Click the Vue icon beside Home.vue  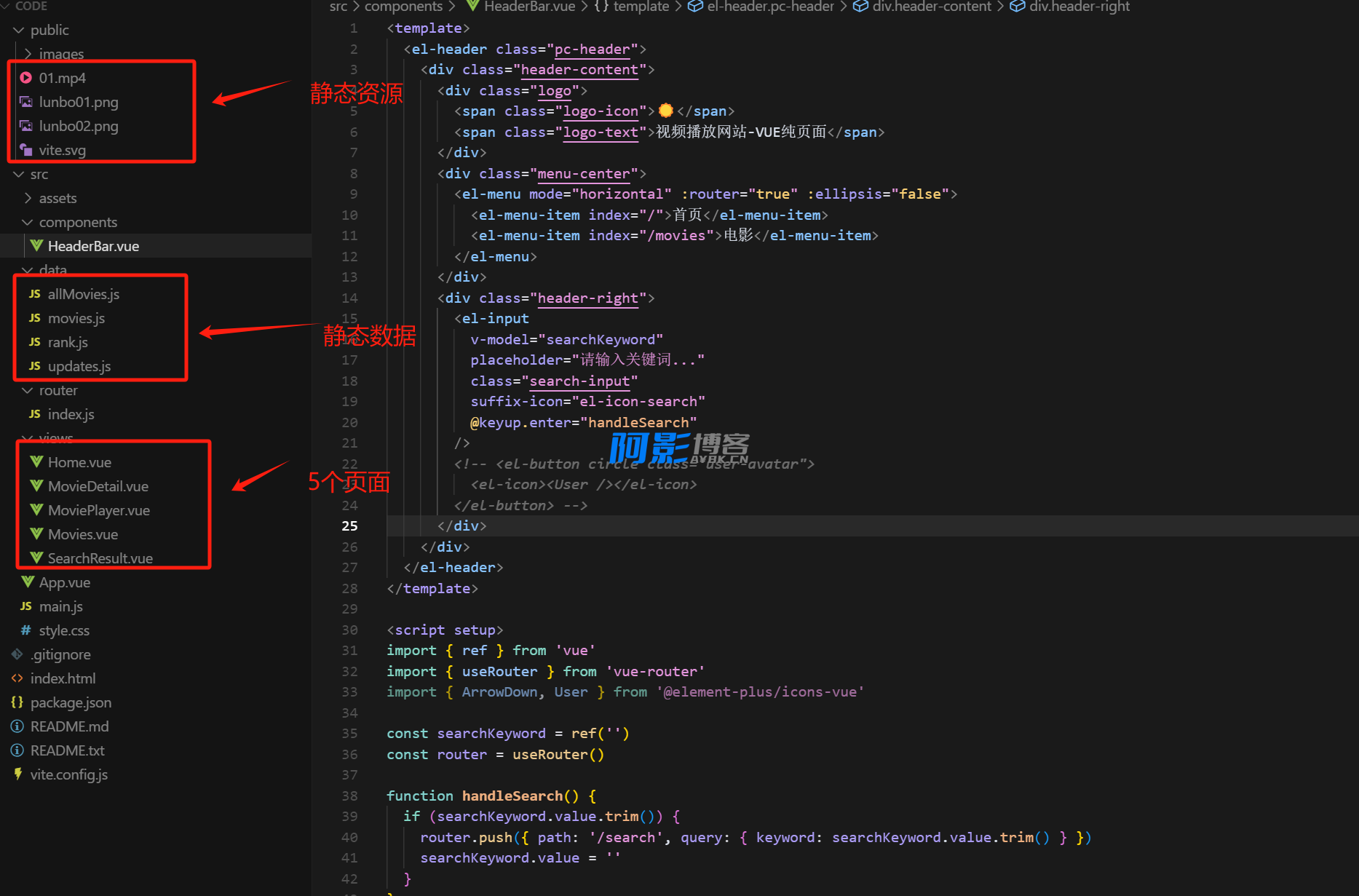[x=36, y=462]
